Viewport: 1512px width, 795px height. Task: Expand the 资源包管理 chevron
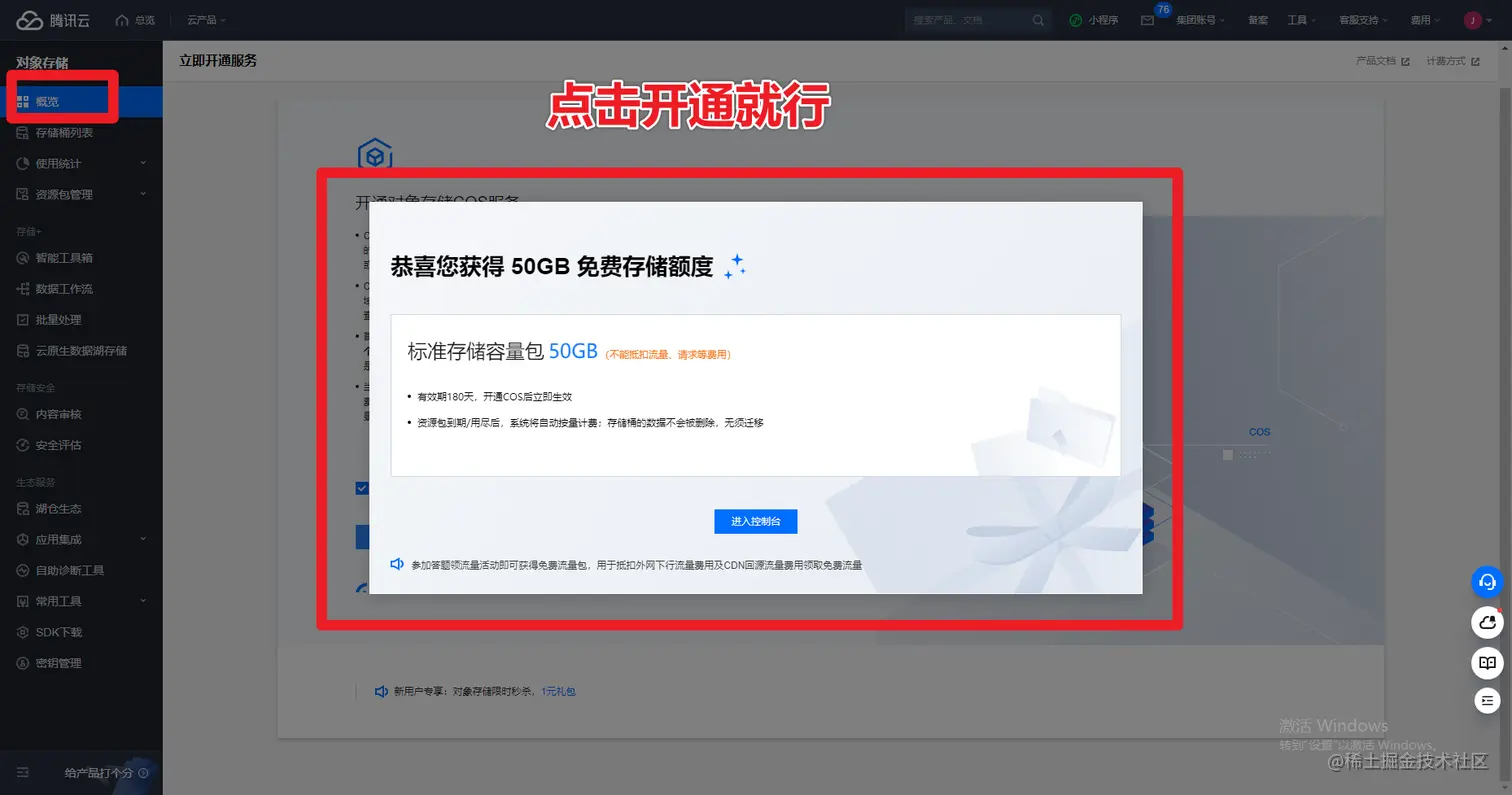point(143,194)
